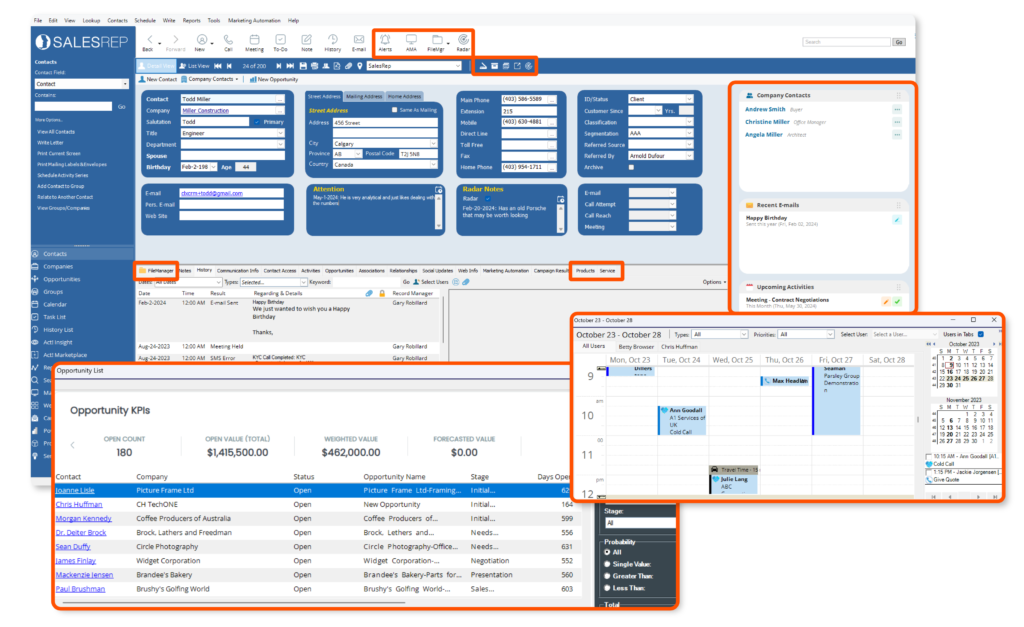Click the Happy Birthday email edit icon
Image resolution: width=1024 pixels, height=627 pixels.
coord(897,220)
